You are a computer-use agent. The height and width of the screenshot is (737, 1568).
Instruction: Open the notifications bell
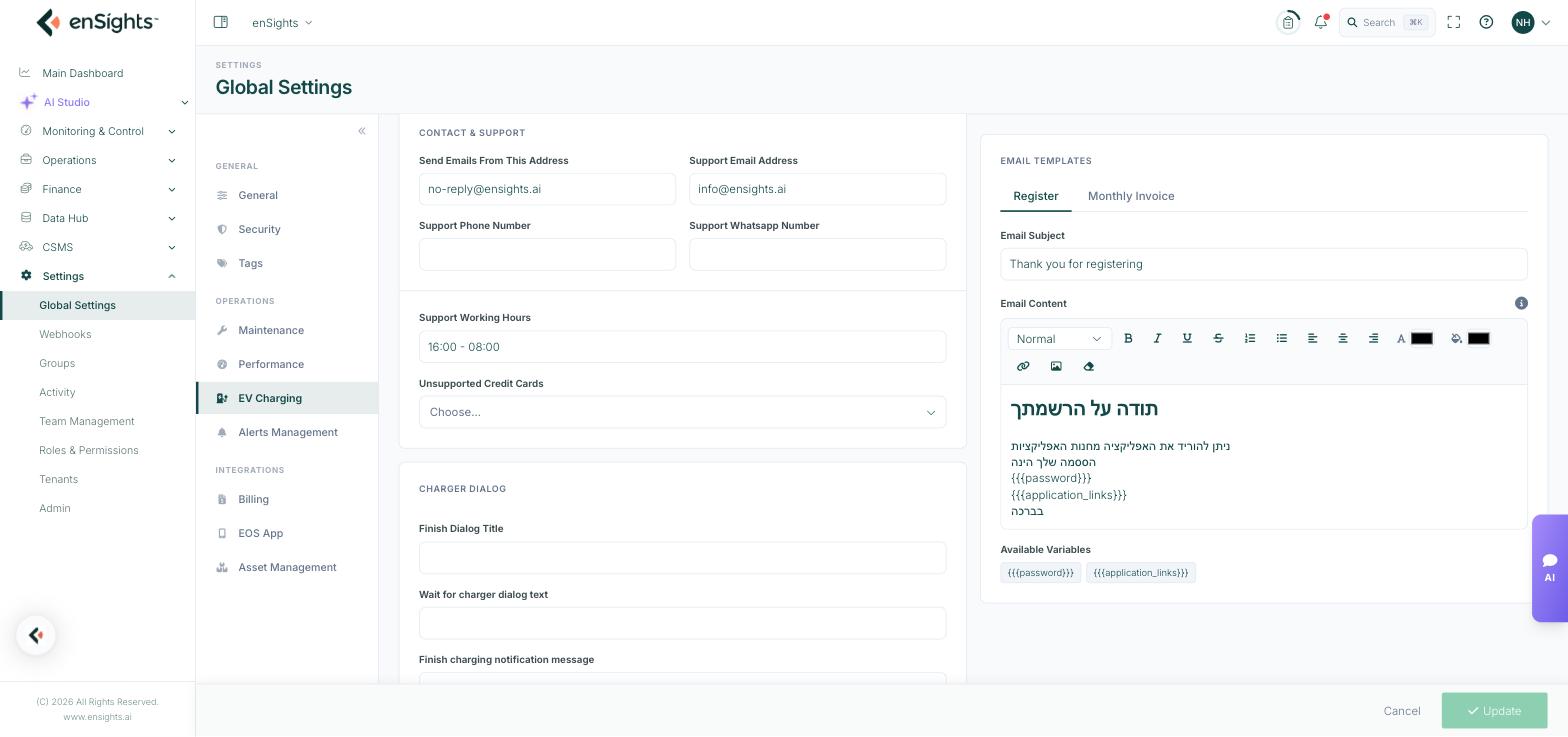point(1321,22)
